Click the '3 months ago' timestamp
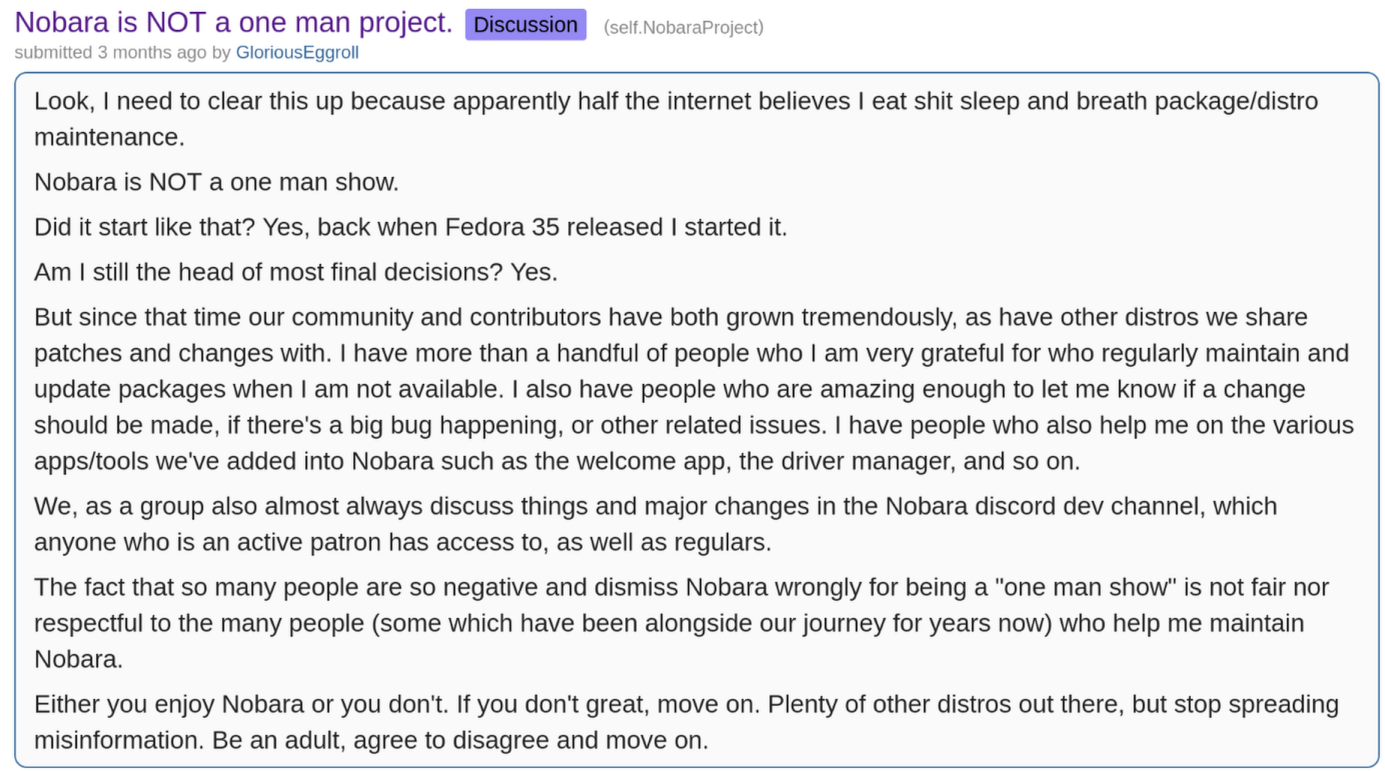 [151, 53]
